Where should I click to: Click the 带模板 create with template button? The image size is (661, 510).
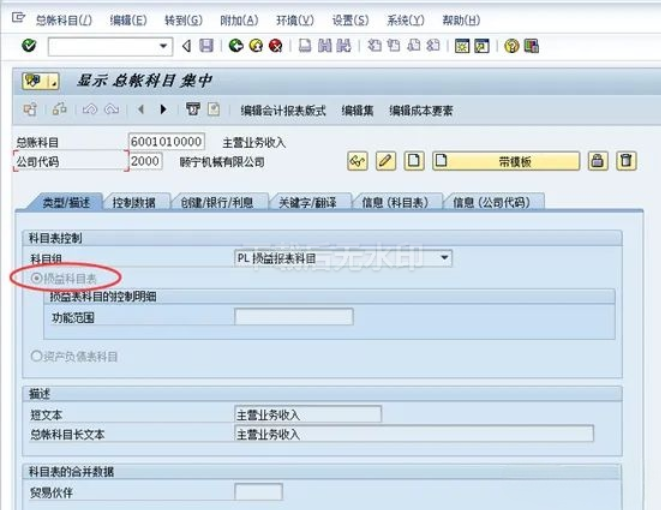(506, 161)
